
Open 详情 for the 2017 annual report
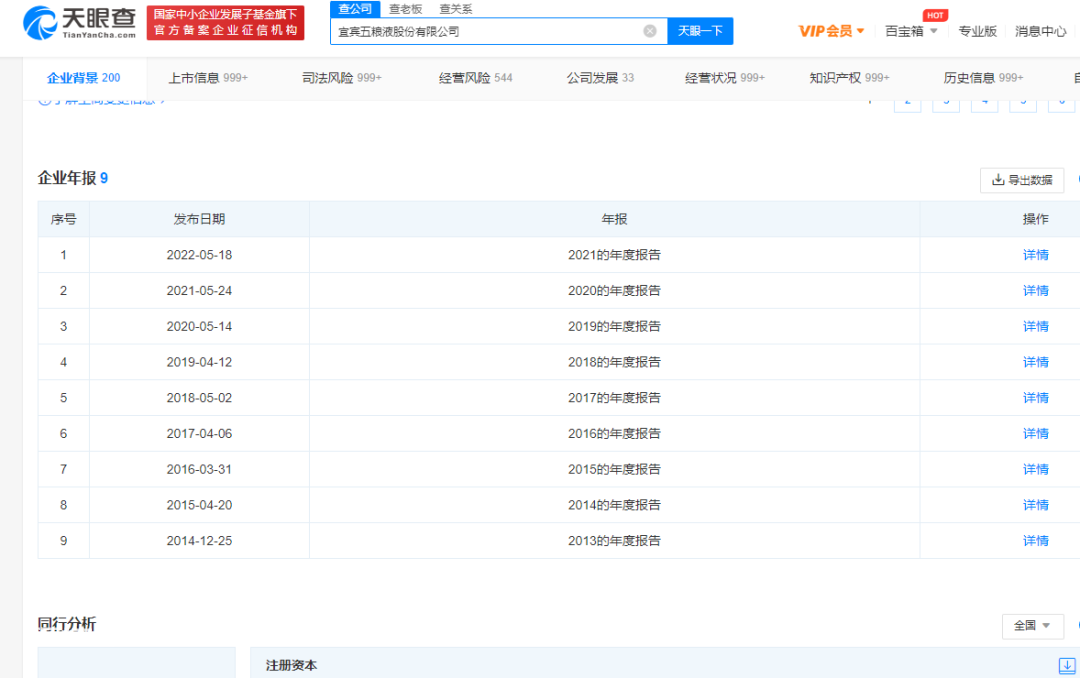point(1035,398)
